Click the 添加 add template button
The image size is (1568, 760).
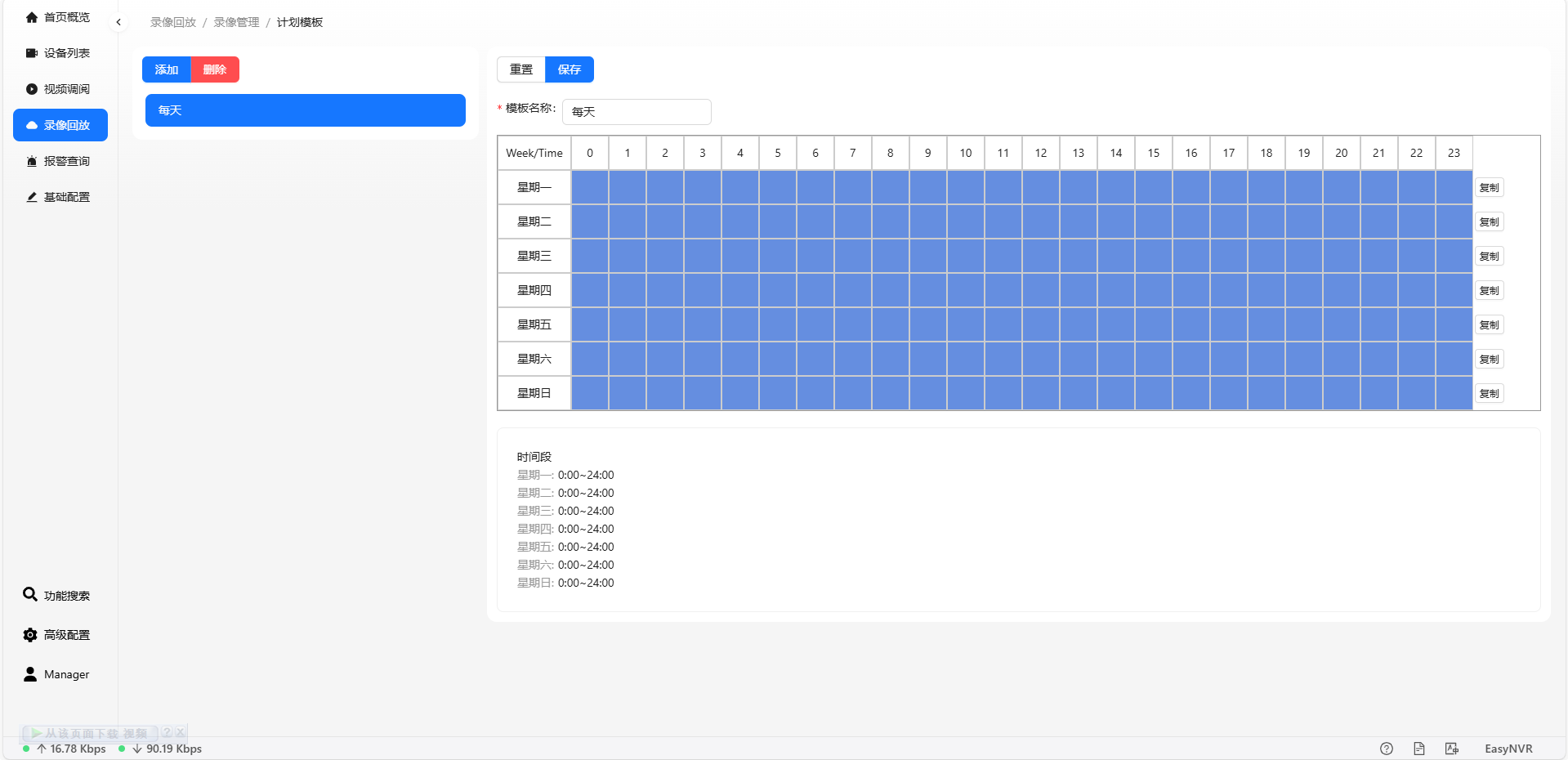tap(167, 69)
